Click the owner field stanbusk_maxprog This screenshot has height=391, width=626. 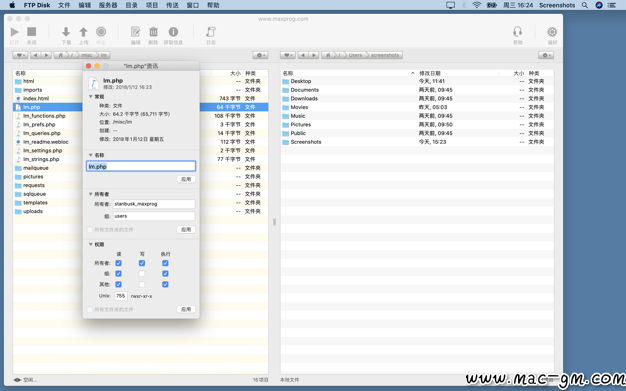click(x=154, y=204)
